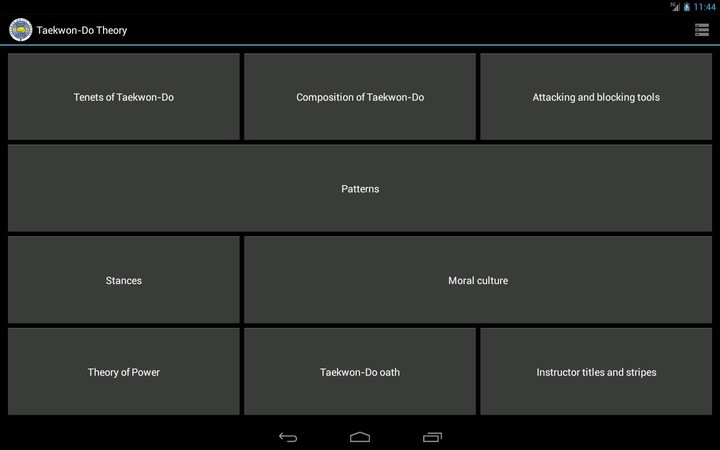This screenshot has height=450, width=720.
Task: Open Attacking and blocking tools section
Action: click(596, 96)
